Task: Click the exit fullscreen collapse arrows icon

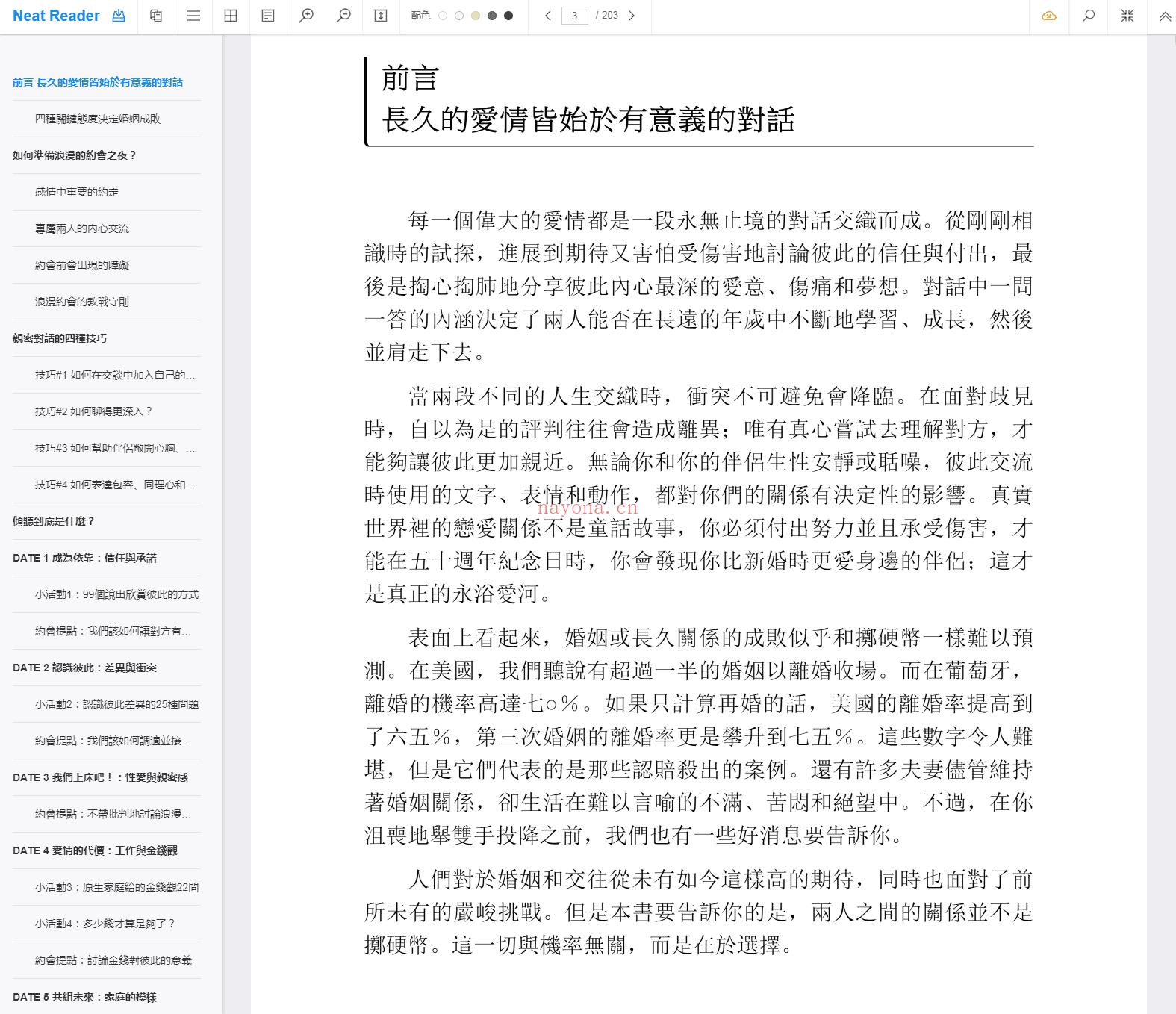Action: (1127, 16)
